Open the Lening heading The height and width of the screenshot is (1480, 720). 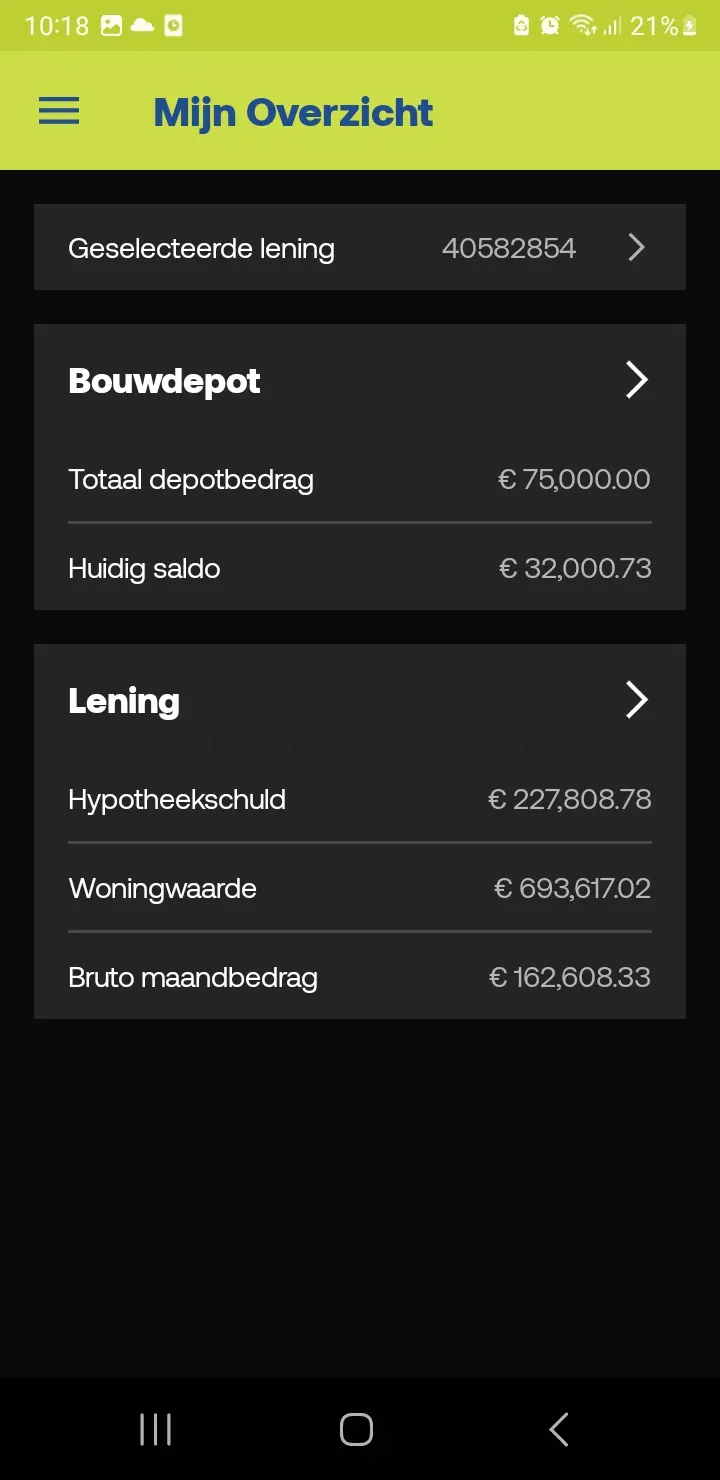point(124,701)
